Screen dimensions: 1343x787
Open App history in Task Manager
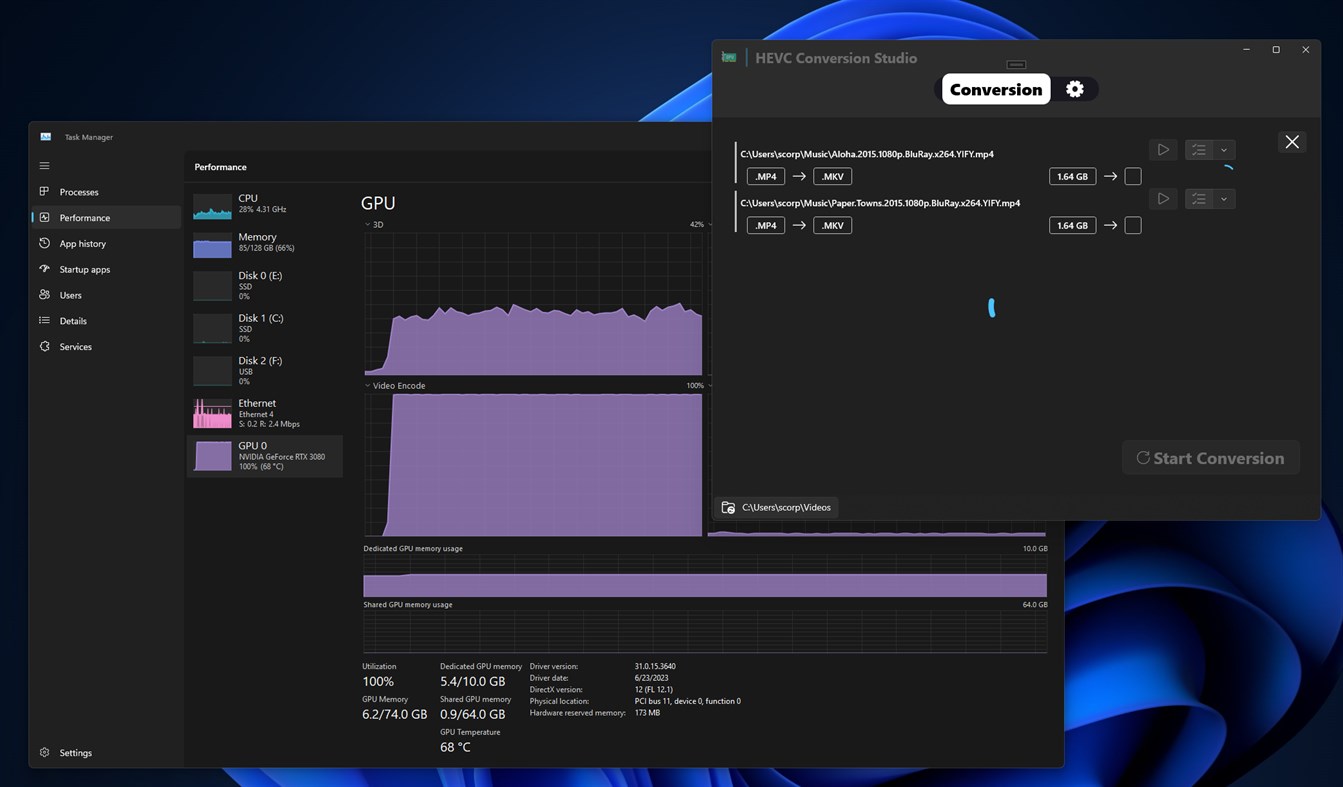pos(106,244)
